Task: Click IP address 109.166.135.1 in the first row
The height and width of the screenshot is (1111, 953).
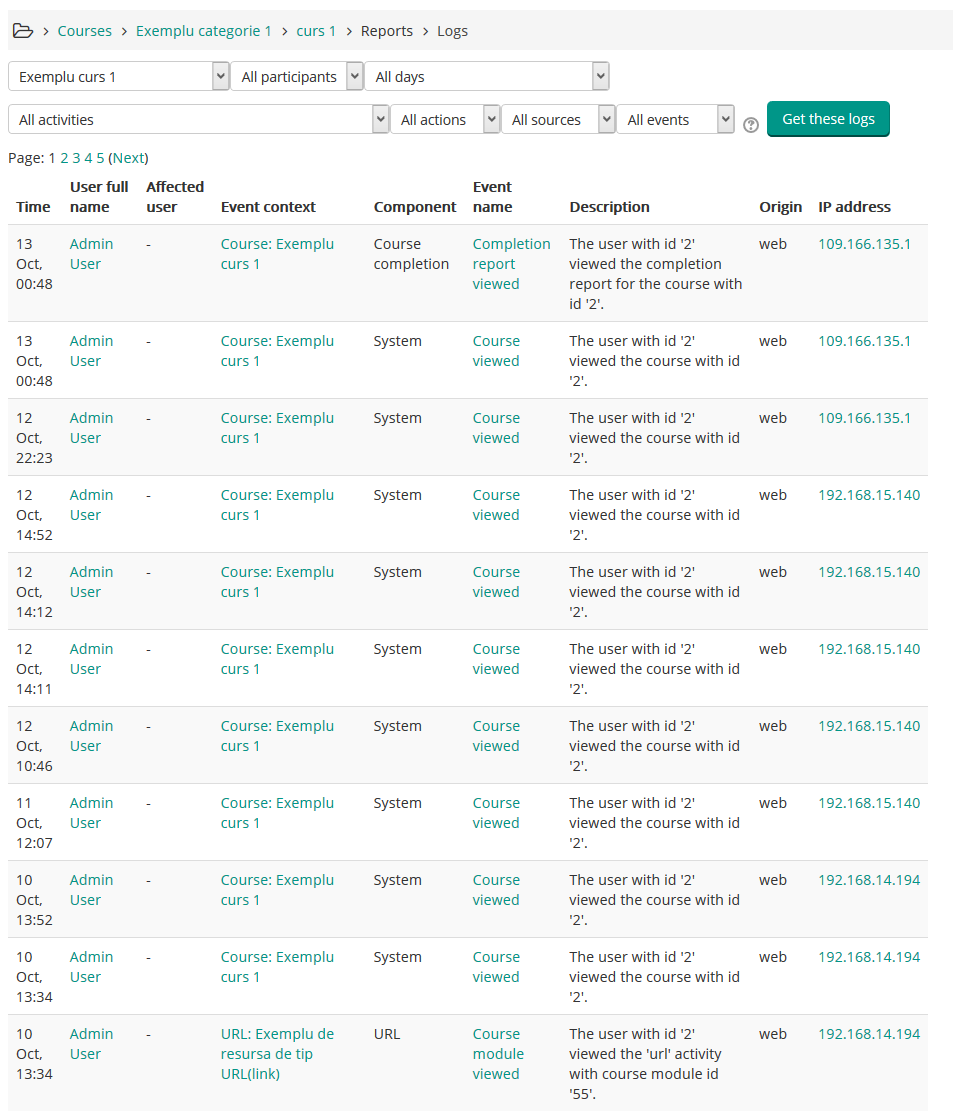Action: [864, 243]
